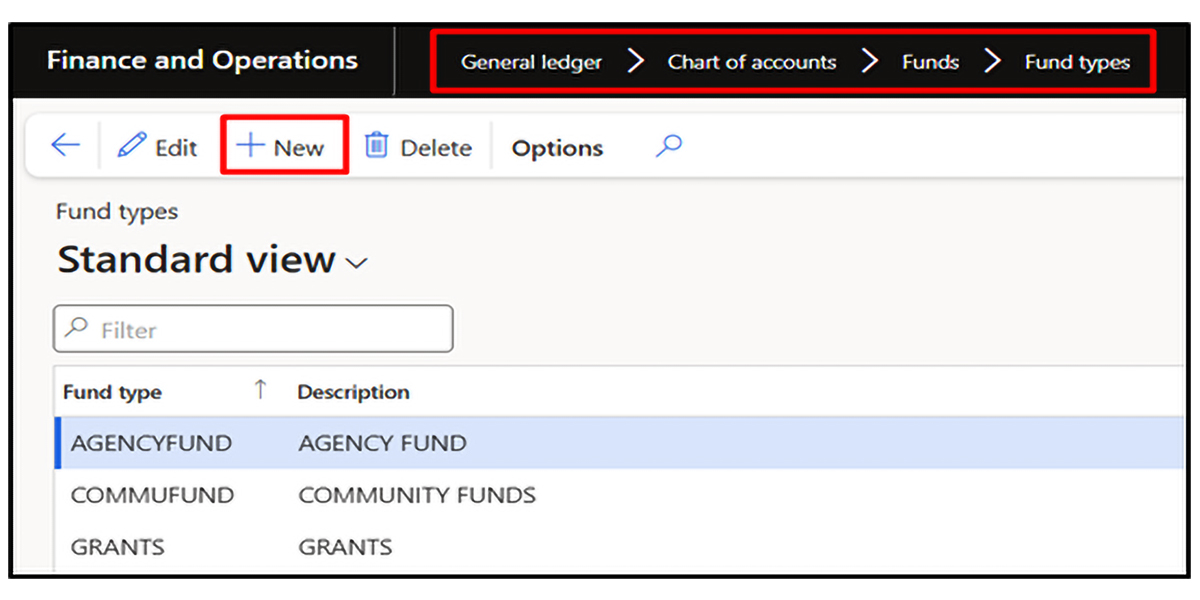Click the New button

(x=285, y=145)
